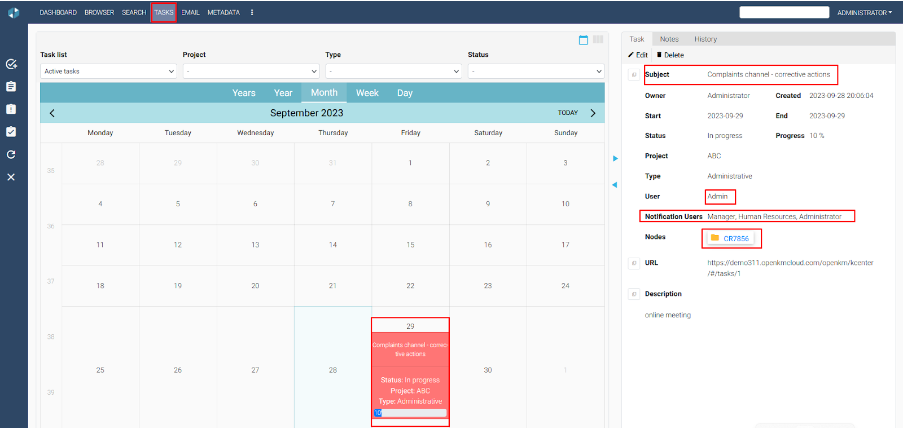Open the Search menu
This screenshot has height=429, width=903.
(x=134, y=12)
